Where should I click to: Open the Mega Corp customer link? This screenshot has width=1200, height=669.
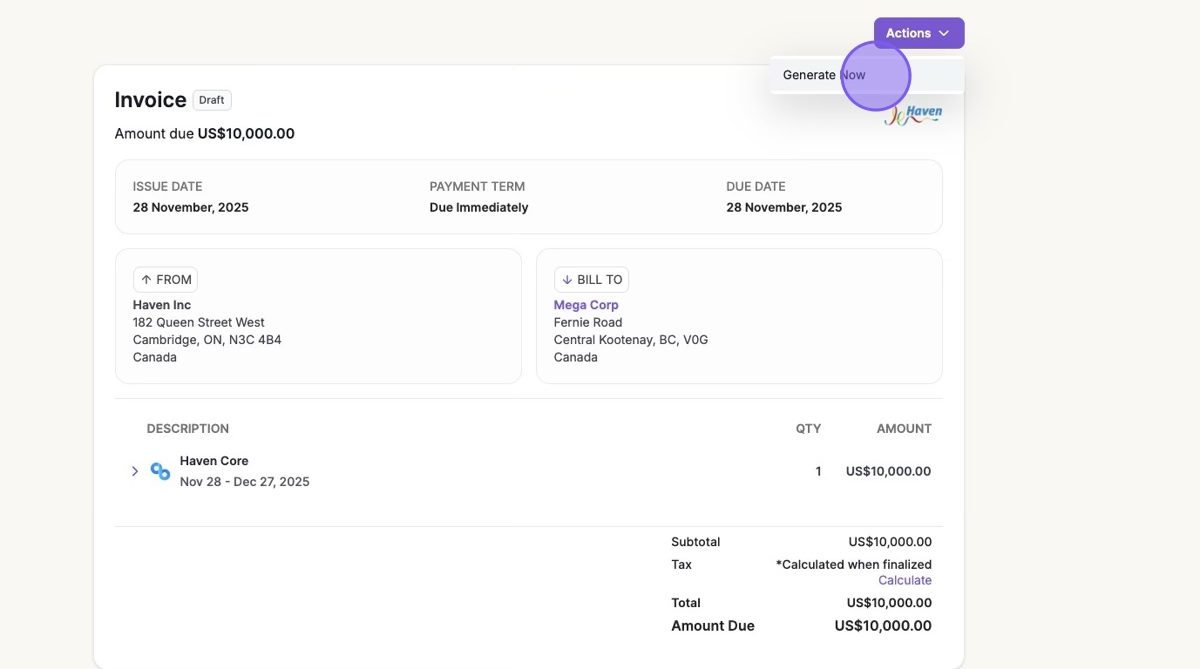pyautogui.click(x=586, y=305)
